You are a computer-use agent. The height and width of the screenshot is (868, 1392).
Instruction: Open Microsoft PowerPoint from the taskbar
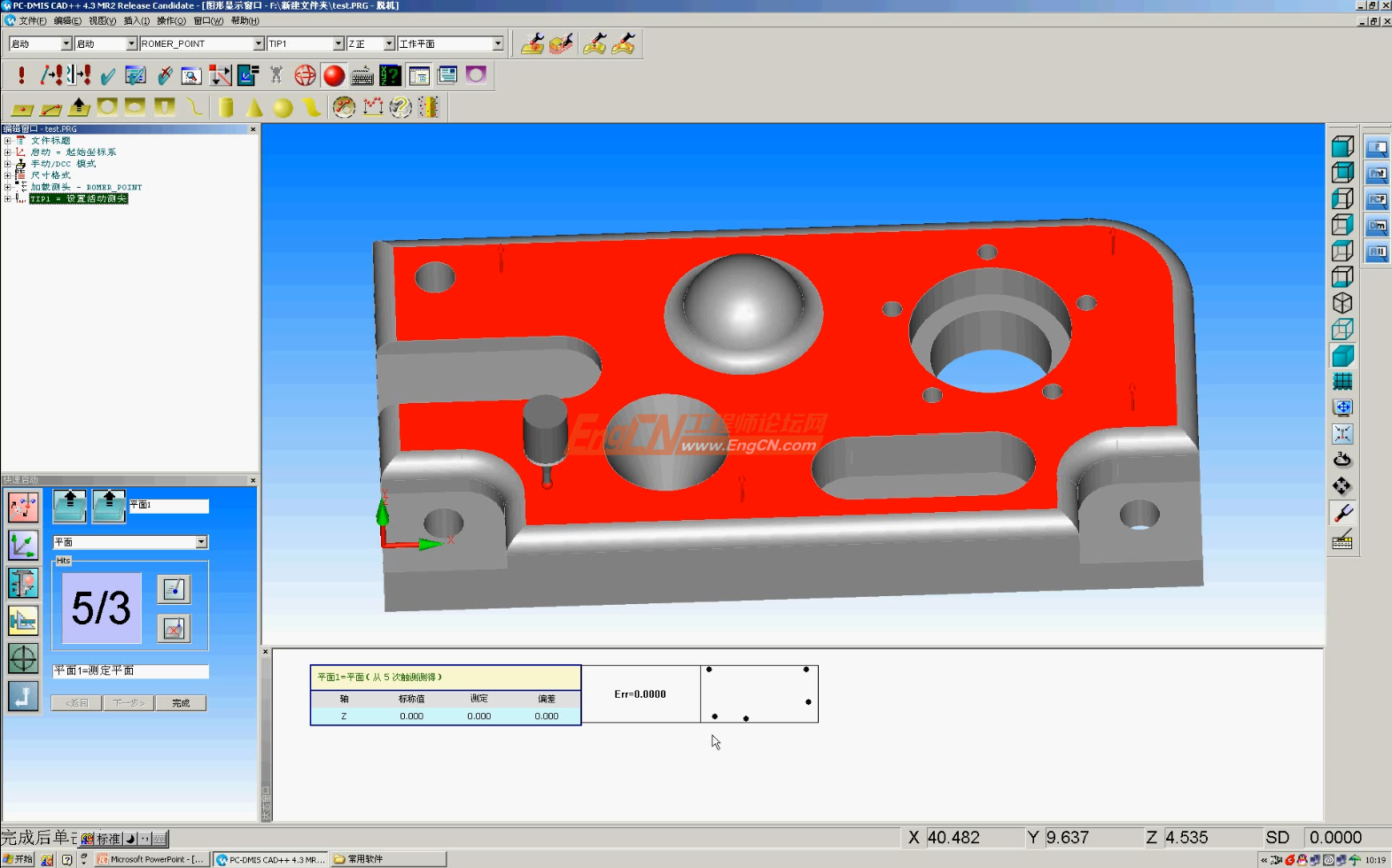point(152,859)
